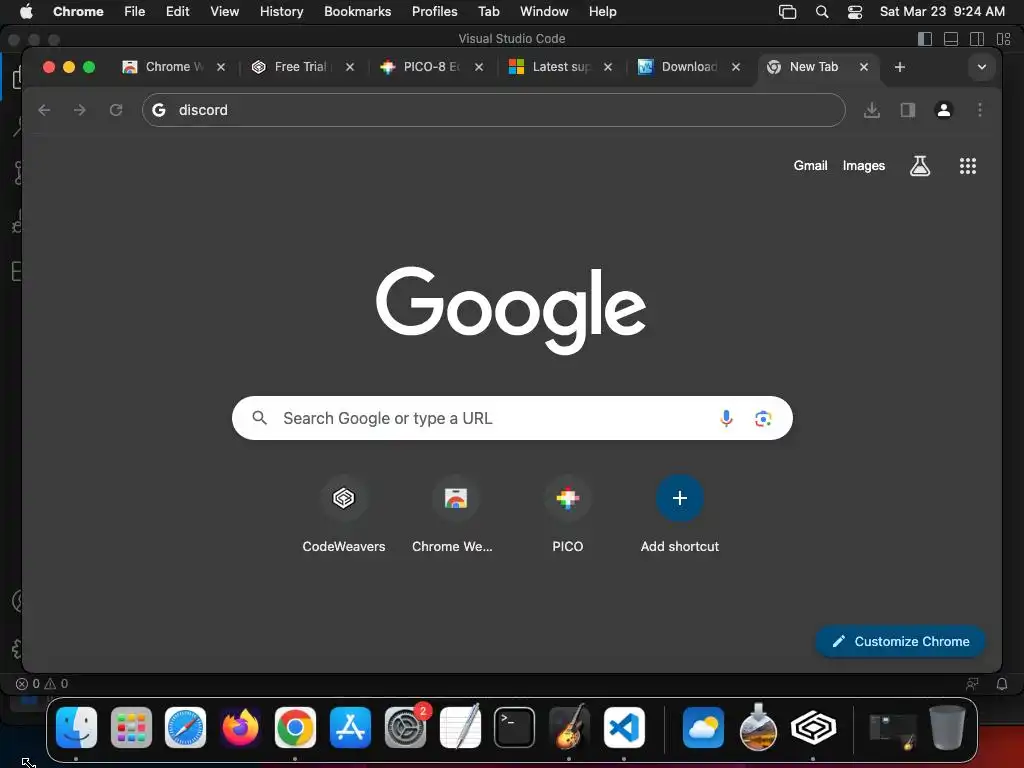Screen dimensions: 1024x768
Task: Click Add shortcut plus button
Action: tap(679, 498)
